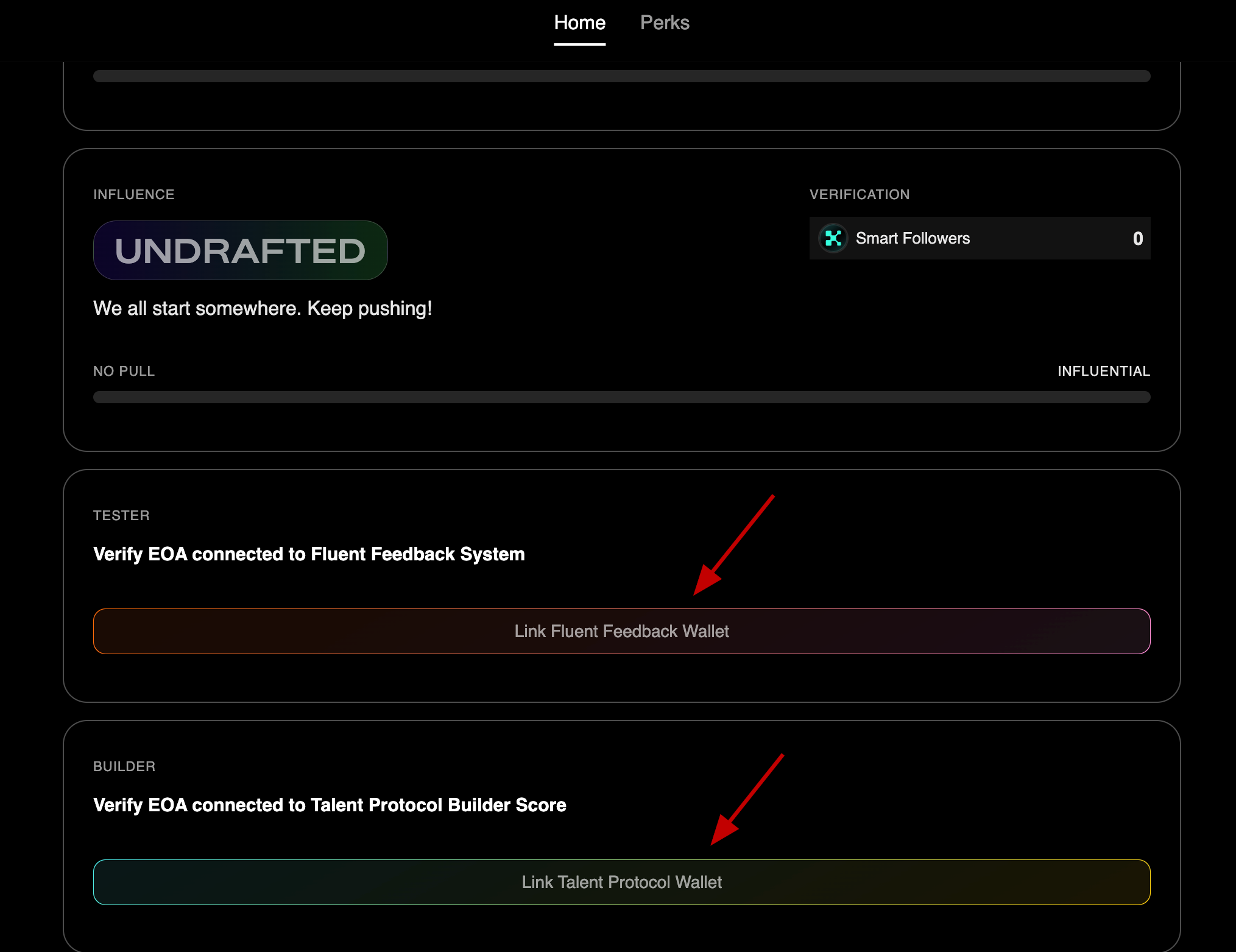Click the INFLUENCE section heading
The width and height of the screenshot is (1236, 952).
coord(133,194)
